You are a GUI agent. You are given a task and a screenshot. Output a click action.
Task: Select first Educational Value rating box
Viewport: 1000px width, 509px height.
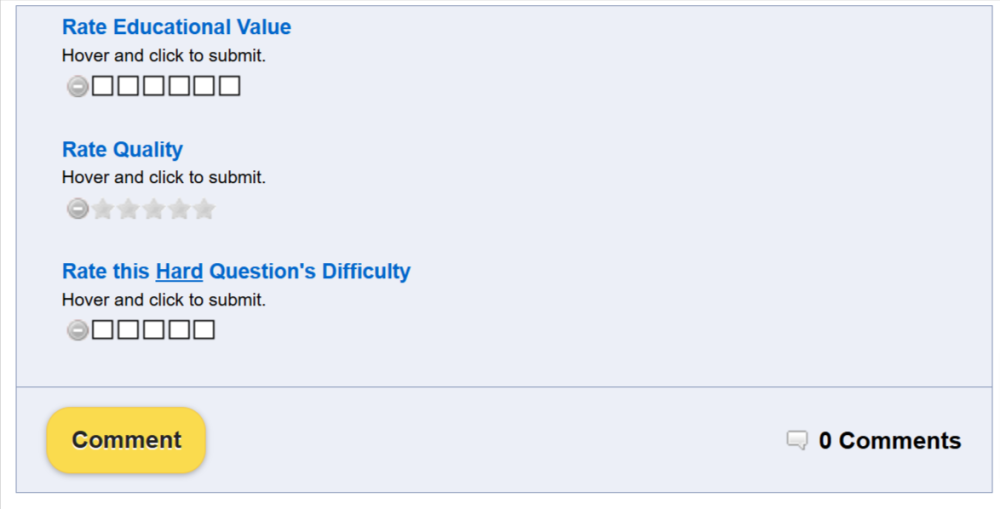[103, 87]
